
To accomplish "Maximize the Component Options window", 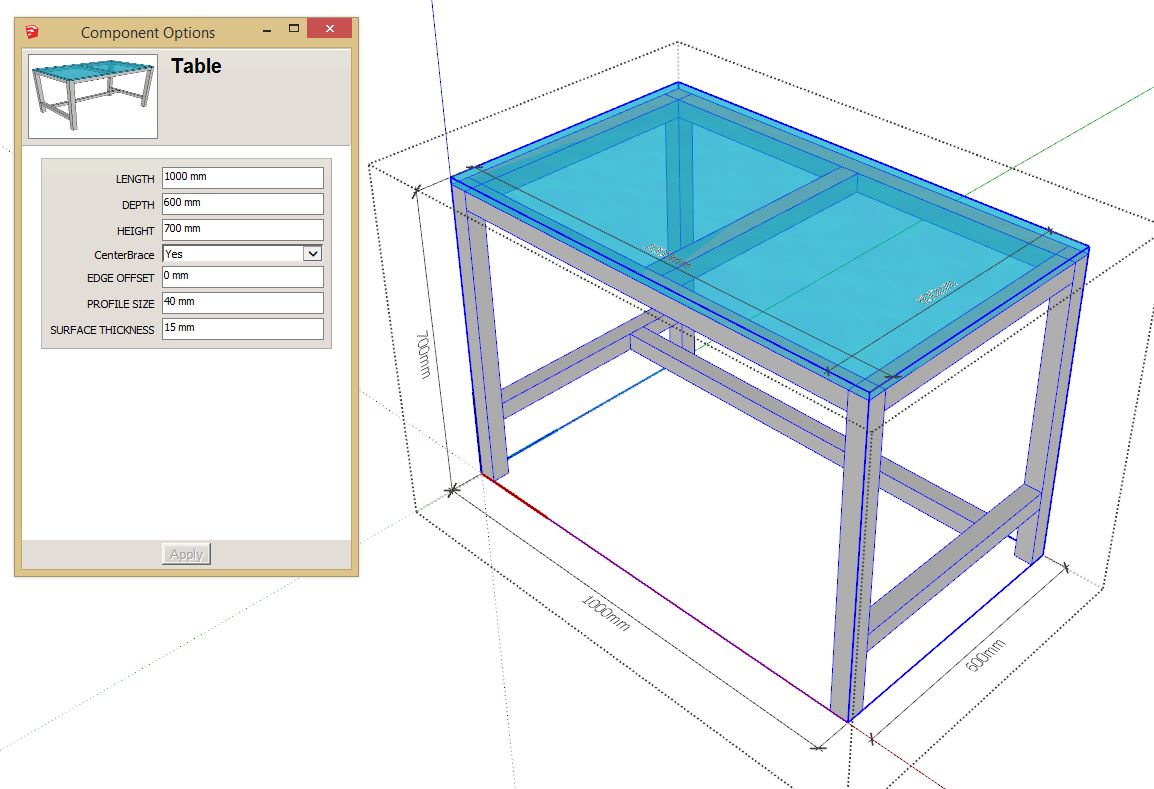I will [x=294, y=30].
